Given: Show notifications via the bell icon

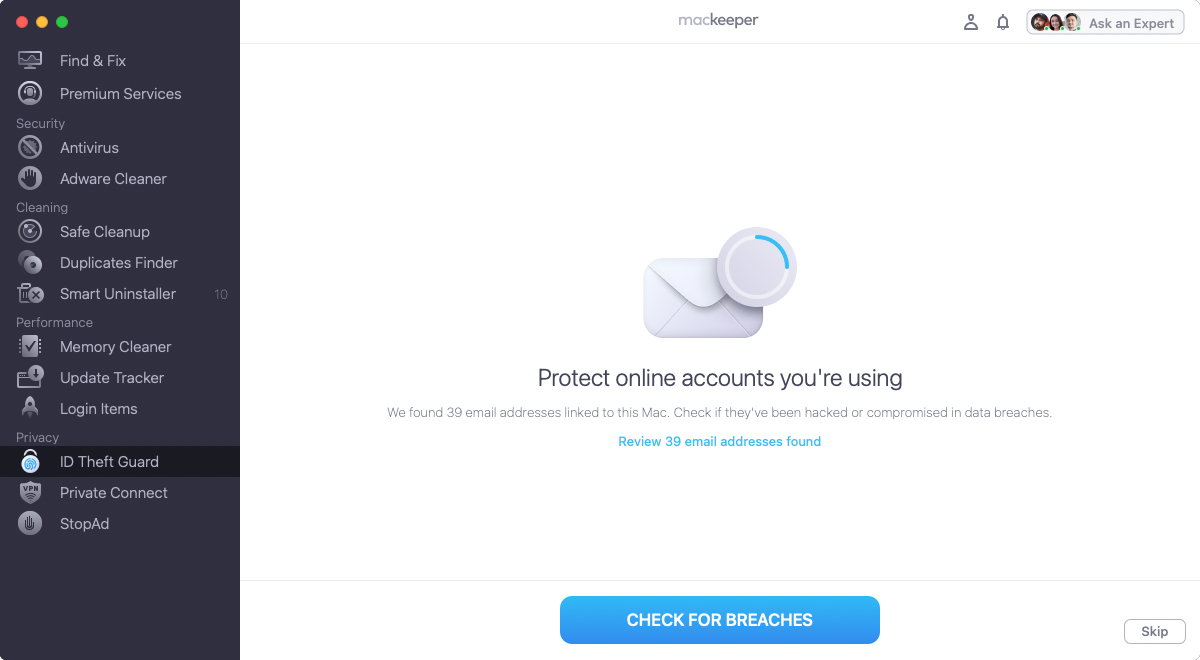Looking at the screenshot, I should coord(1003,22).
